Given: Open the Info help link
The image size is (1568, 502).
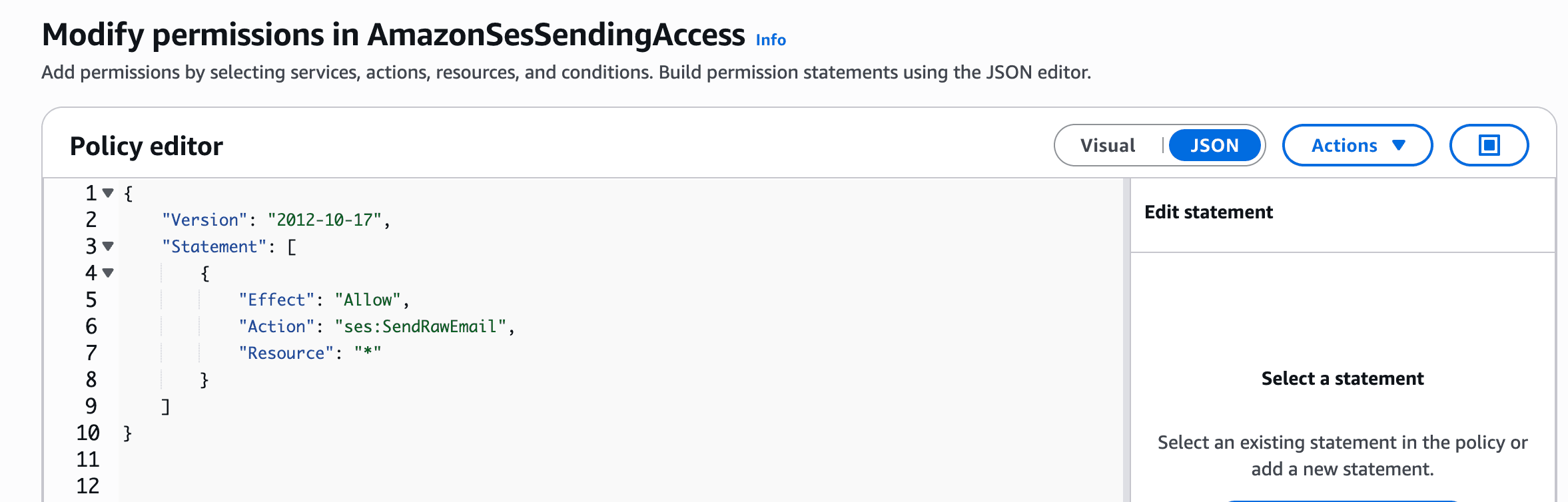Looking at the screenshot, I should tap(770, 40).
